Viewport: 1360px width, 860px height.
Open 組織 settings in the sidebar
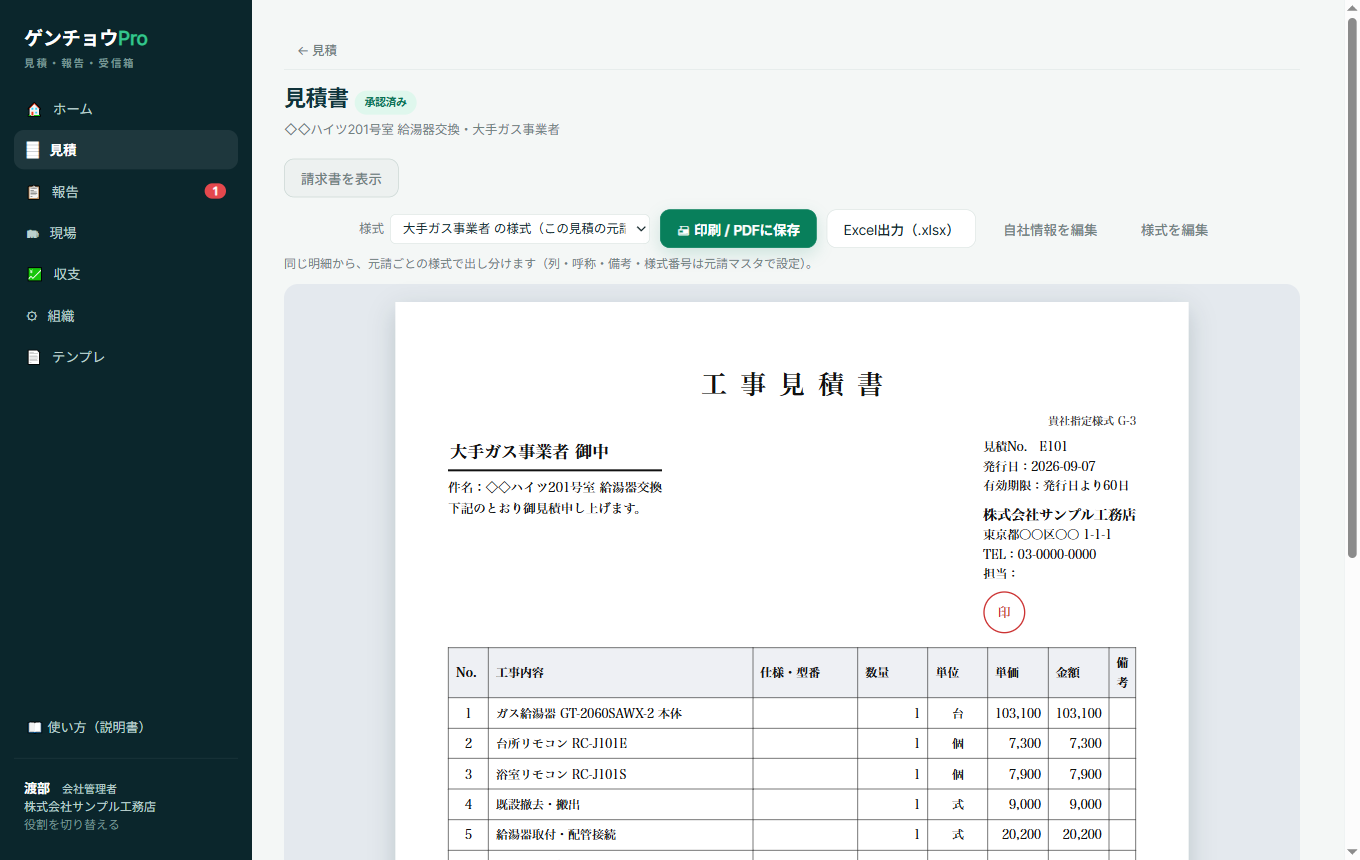click(126, 316)
